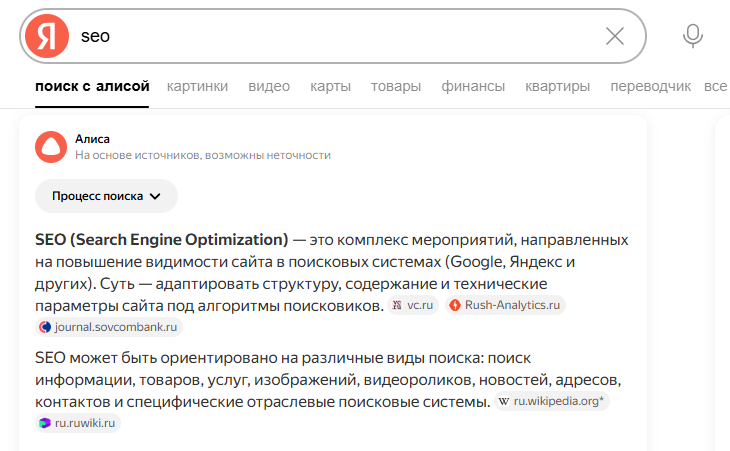Open the Rush-Analytics.ru source link

coord(506,305)
